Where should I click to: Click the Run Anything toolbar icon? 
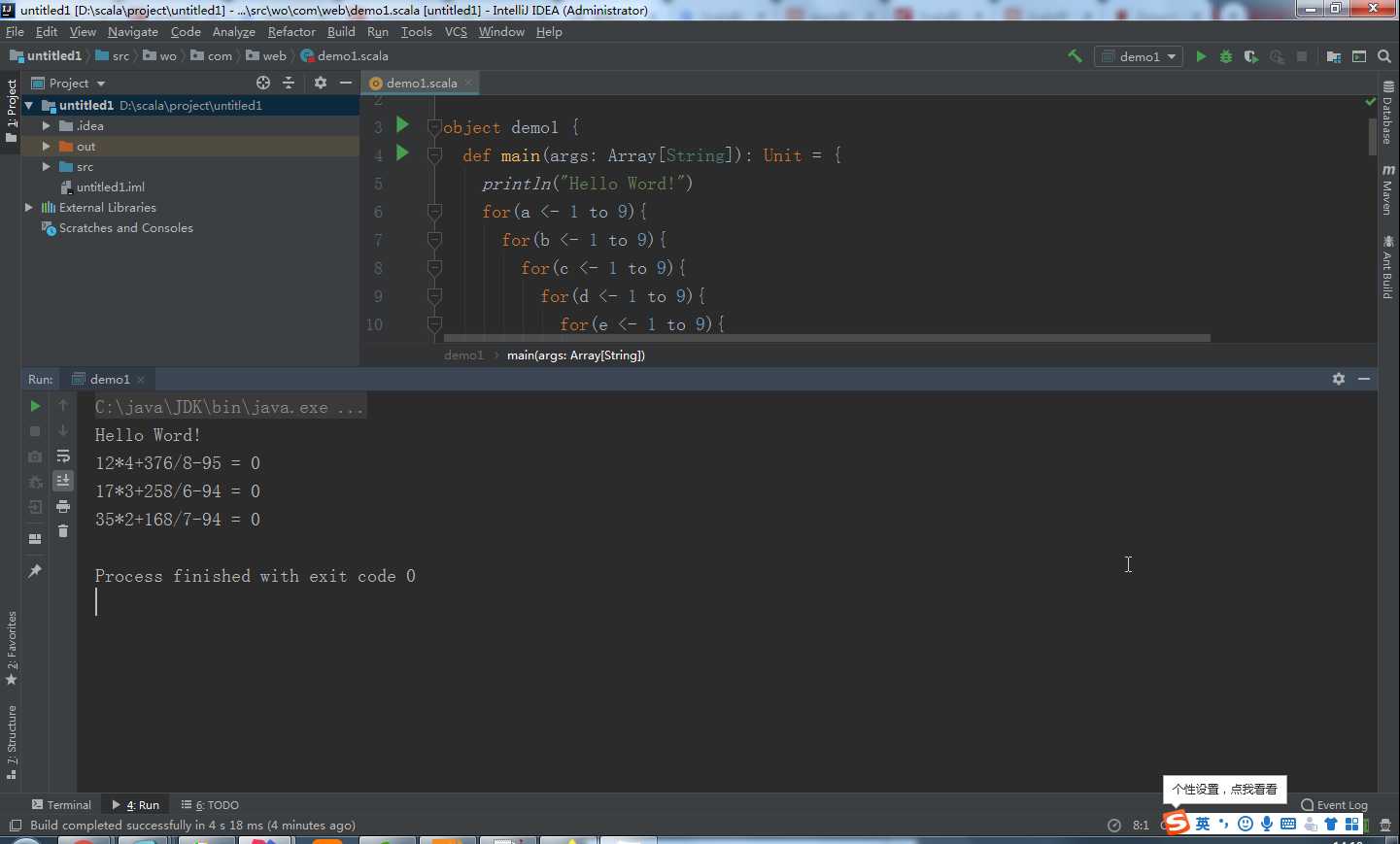(1359, 56)
